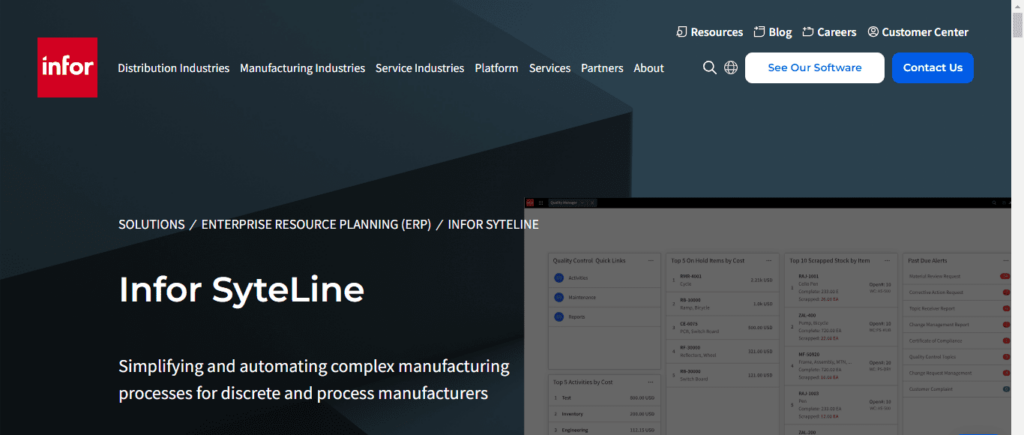Click the page's vertical scrollbar thumb
The height and width of the screenshot is (435, 1024).
(x=1017, y=27)
